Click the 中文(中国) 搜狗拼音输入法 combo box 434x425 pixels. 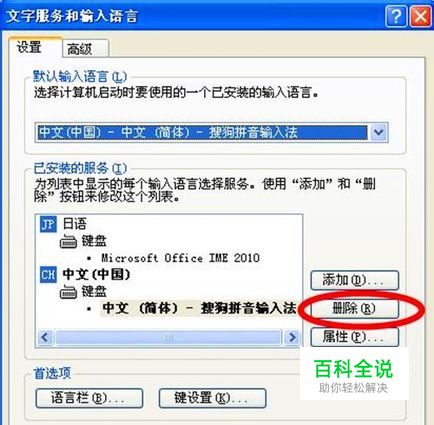[x=212, y=132]
